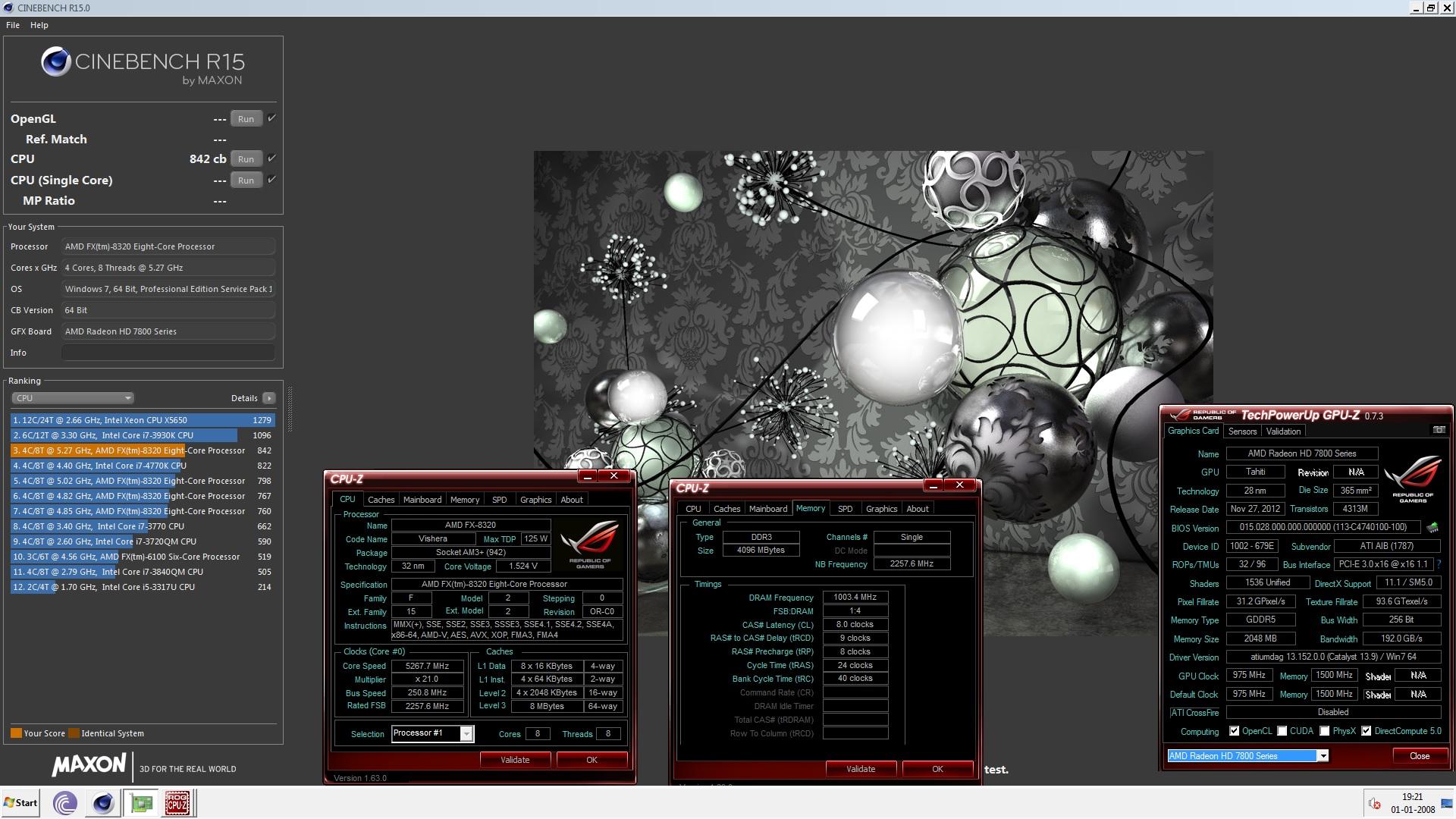The width and height of the screenshot is (1456, 819).
Task: Close the CPU-Z Memory window via X
Action: [x=959, y=485]
